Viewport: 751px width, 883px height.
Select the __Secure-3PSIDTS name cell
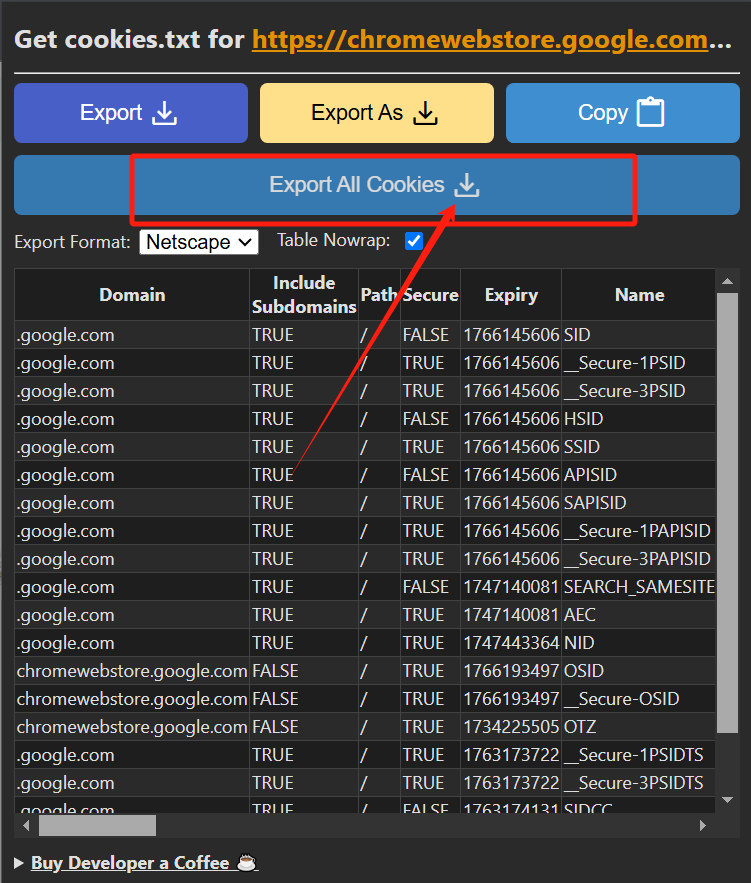click(639, 783)
